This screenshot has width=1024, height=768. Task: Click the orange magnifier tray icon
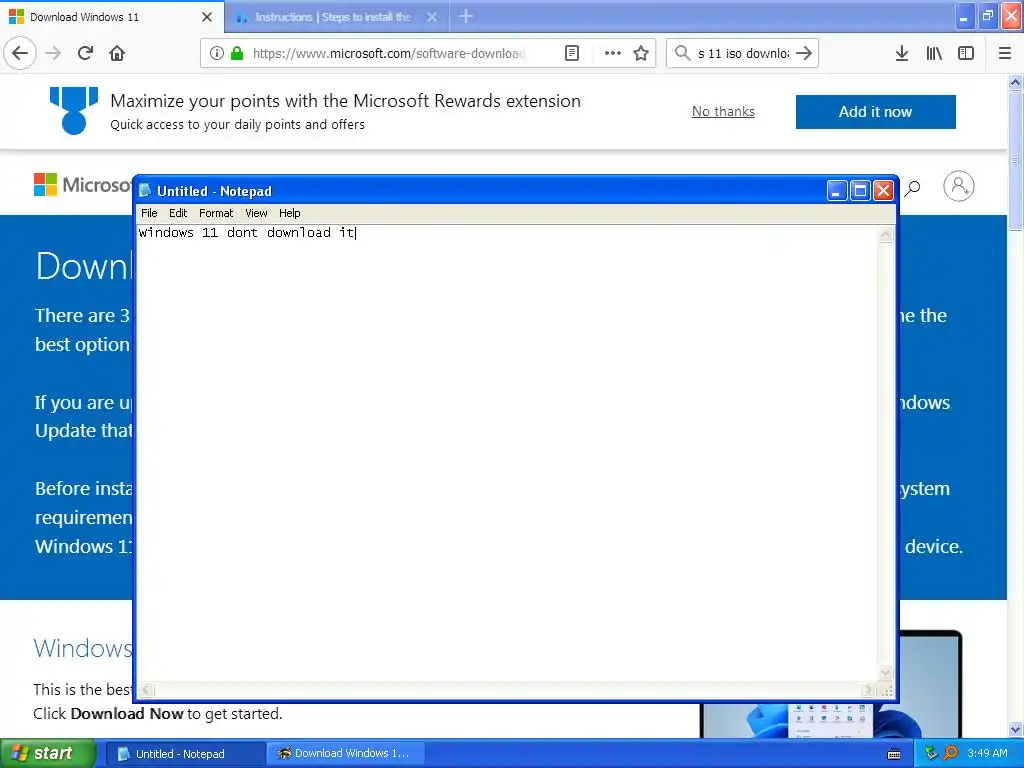[951, 753]
